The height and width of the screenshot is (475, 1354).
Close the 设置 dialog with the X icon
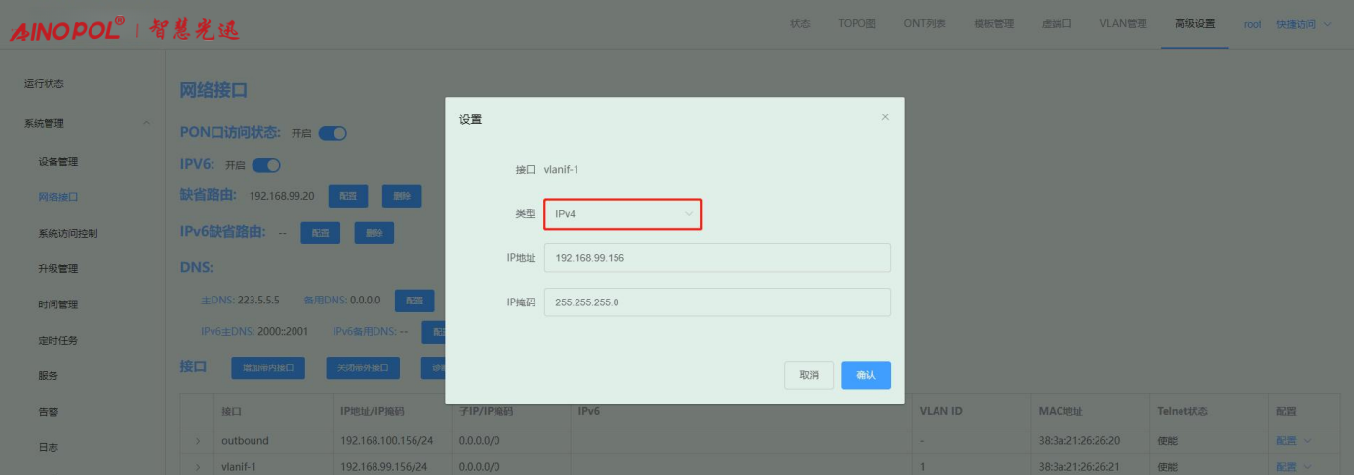coord(884,118)
